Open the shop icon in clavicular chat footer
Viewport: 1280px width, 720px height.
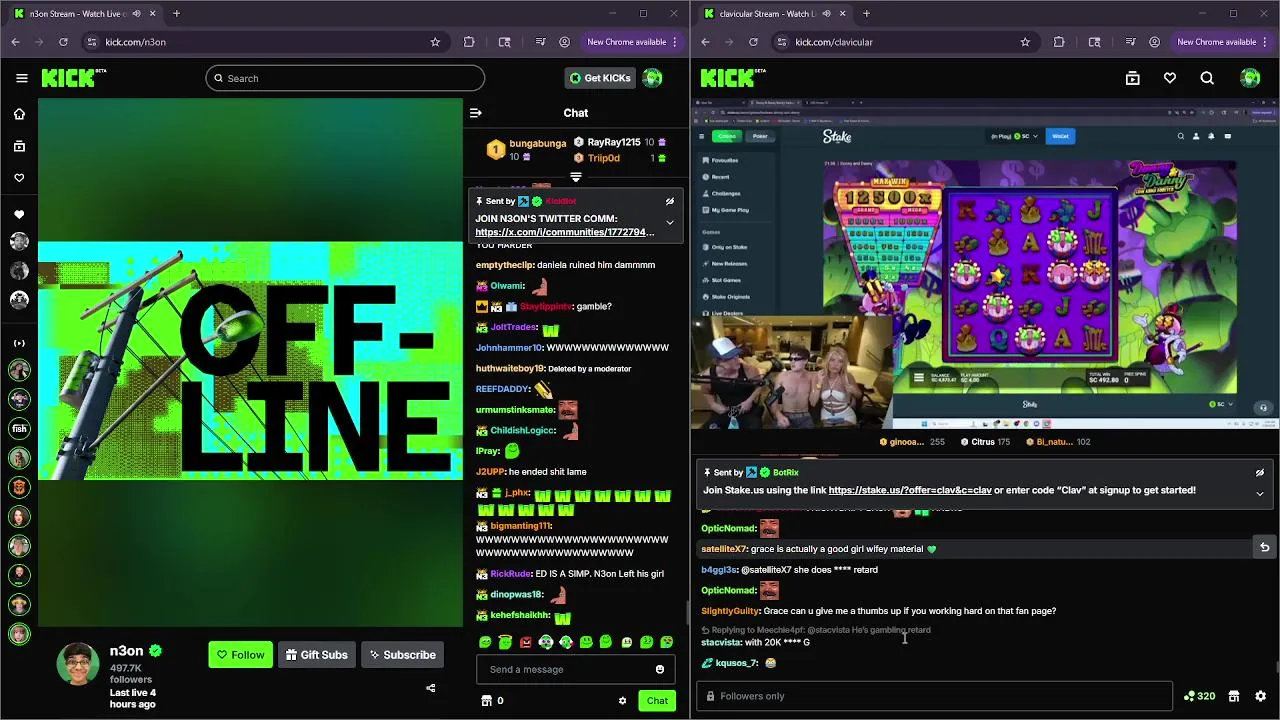tap(1234, 696)
